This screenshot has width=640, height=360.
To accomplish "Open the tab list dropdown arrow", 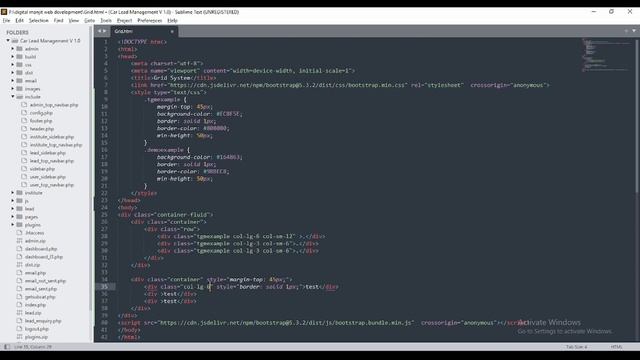I will pyautogui.click(x=634, y=31).
